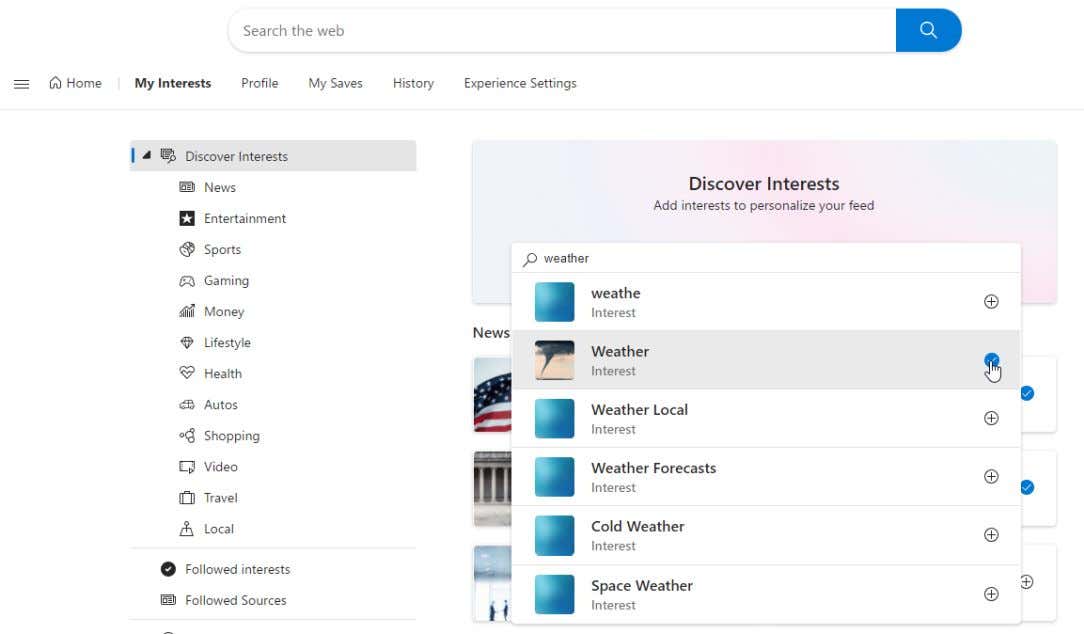Select Lifestyle category label
This screenshot has height=634, width=1084.
coord(227,343)
